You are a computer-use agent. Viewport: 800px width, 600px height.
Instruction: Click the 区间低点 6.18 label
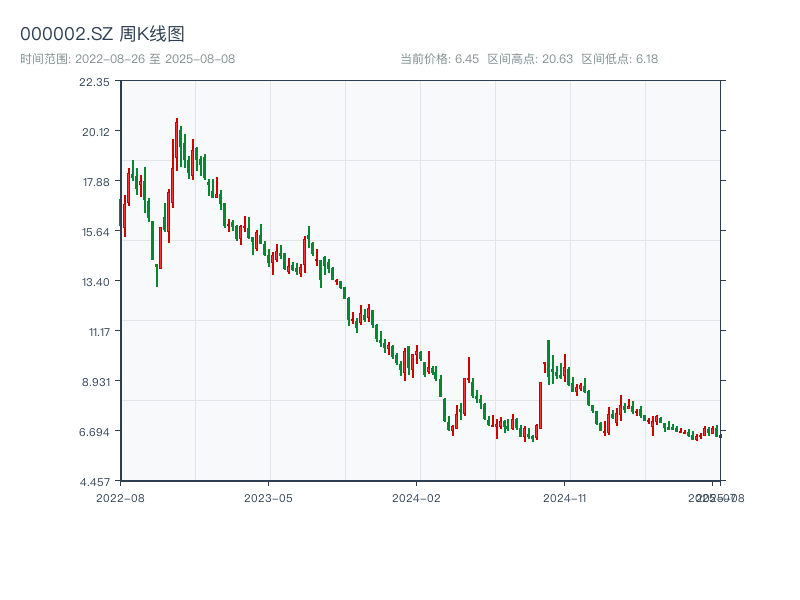tap(620, 59)
